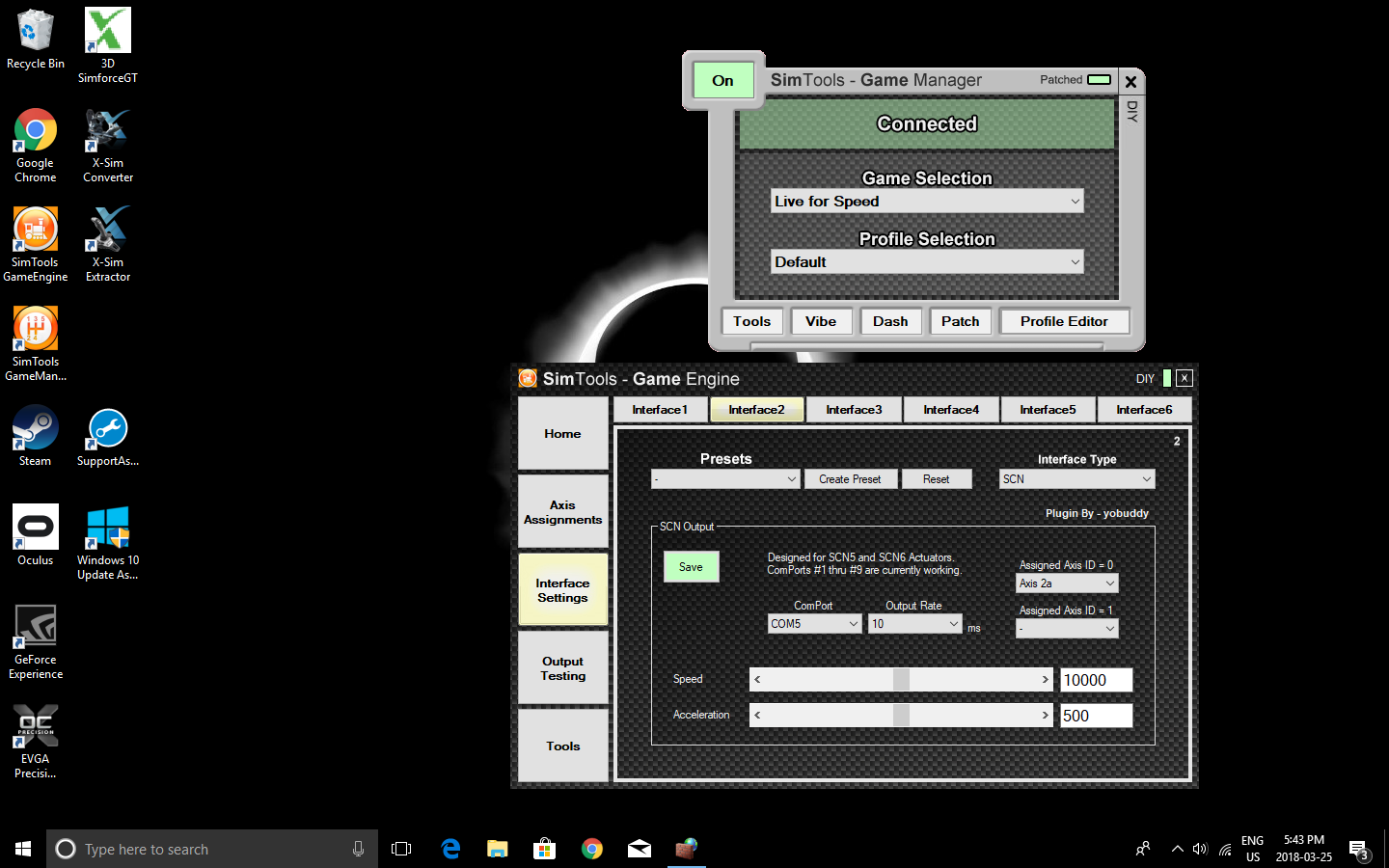The height and width of the screenshot is (868, 1389).
Task: Select the Oculus desktop icon
Action: tap(36, 535)
